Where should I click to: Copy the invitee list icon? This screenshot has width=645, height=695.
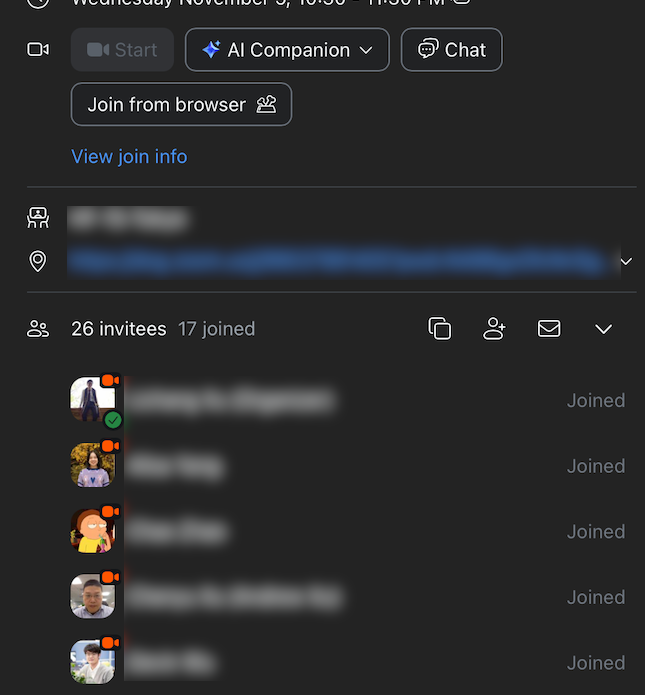click(x=440, y=328)
